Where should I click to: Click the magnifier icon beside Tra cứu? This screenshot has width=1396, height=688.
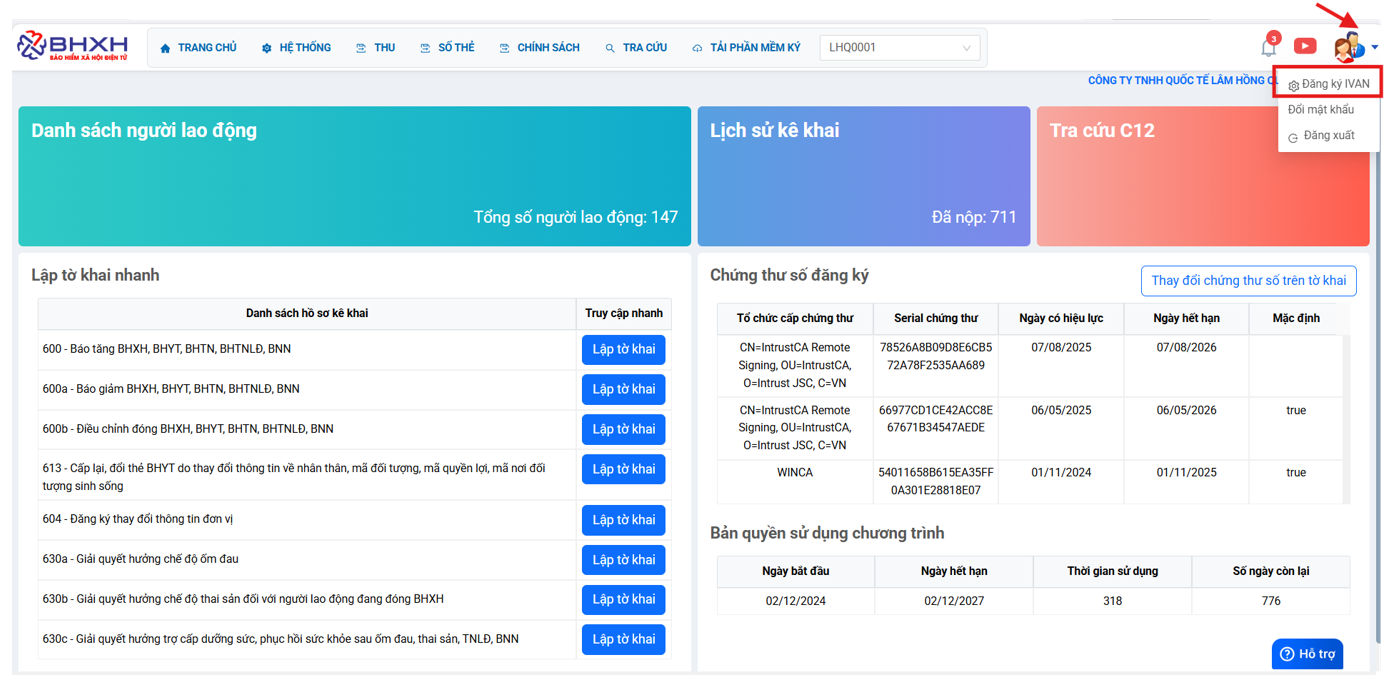coord(610,48)
